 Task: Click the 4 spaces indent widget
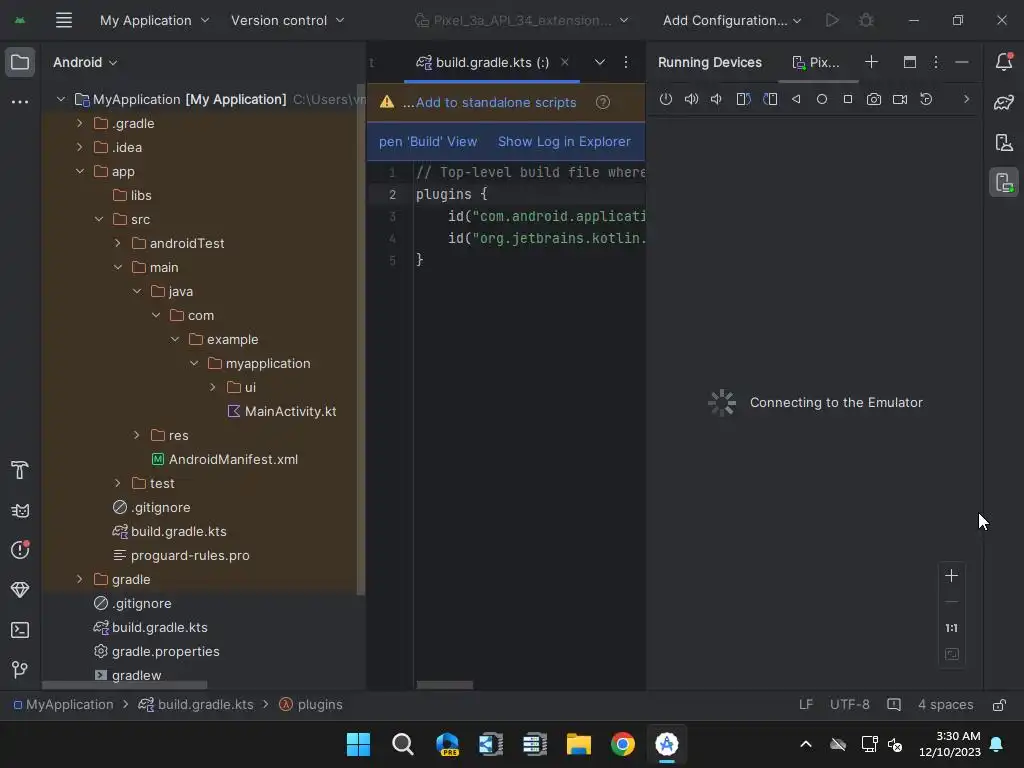coord(945,705)
